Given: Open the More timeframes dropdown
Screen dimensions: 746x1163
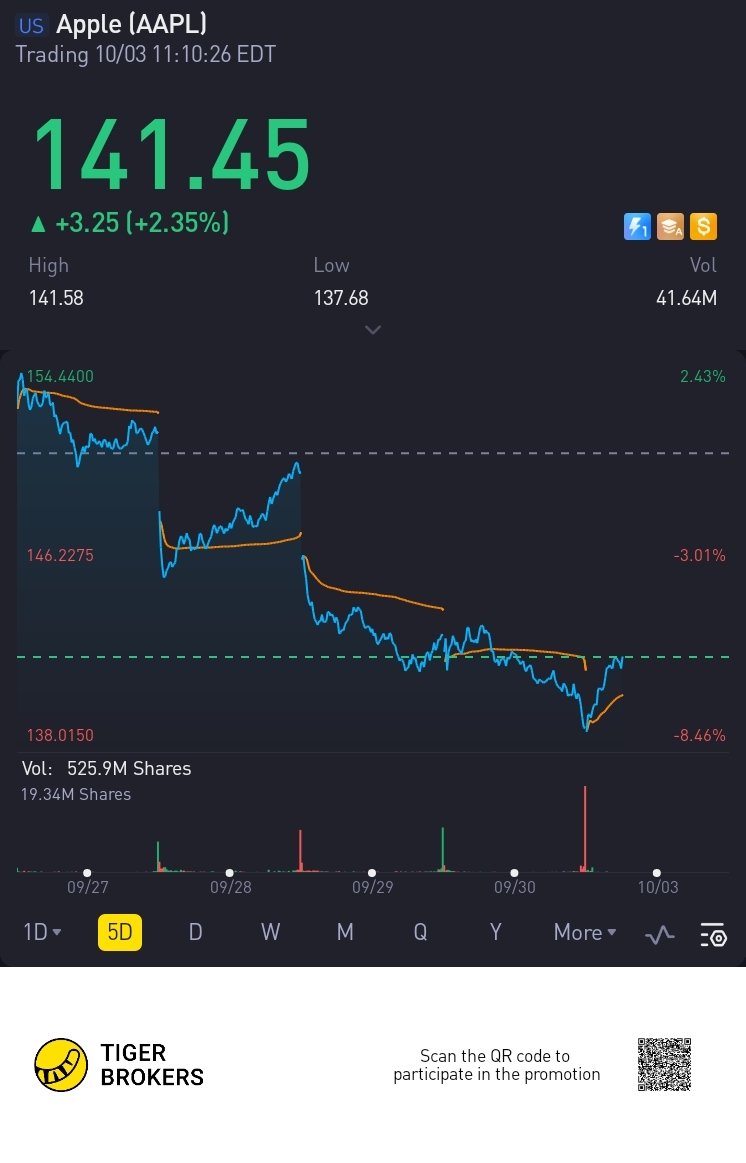Looking at the screenshot, I should pos(585,932).
